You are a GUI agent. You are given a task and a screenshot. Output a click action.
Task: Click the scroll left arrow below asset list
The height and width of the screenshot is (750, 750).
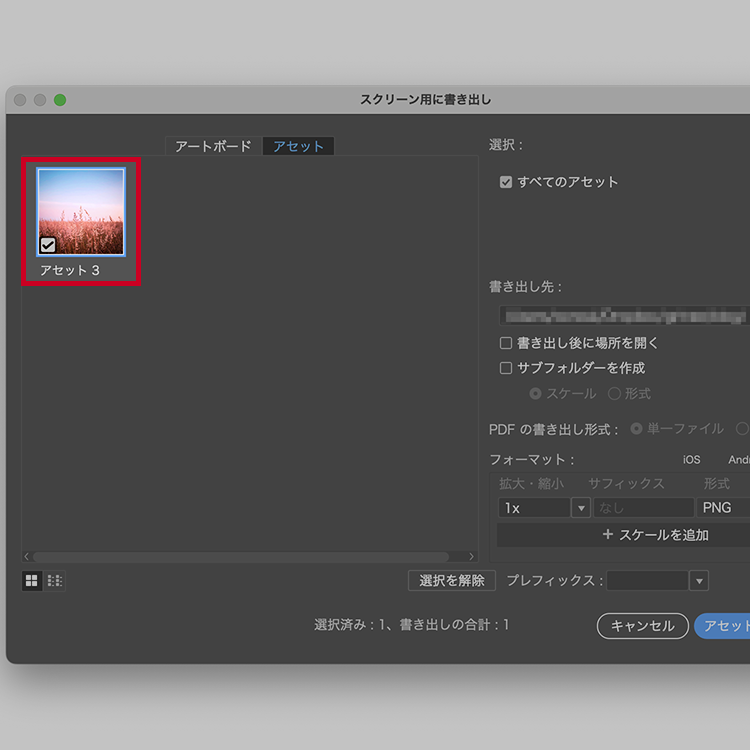click(x=27, y=557)
